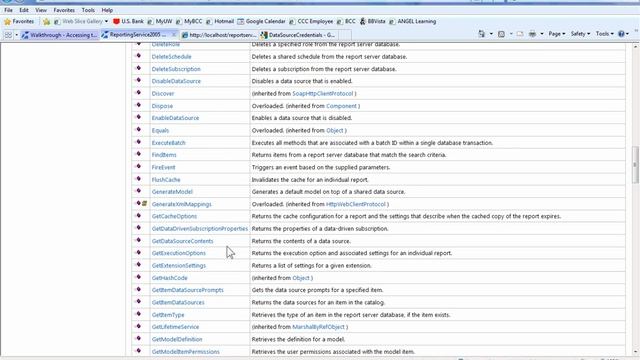Image resolution: width=640 pixels, height=360 pixels.
Task: Open the Favorites star button
Action: click(19, 21)
